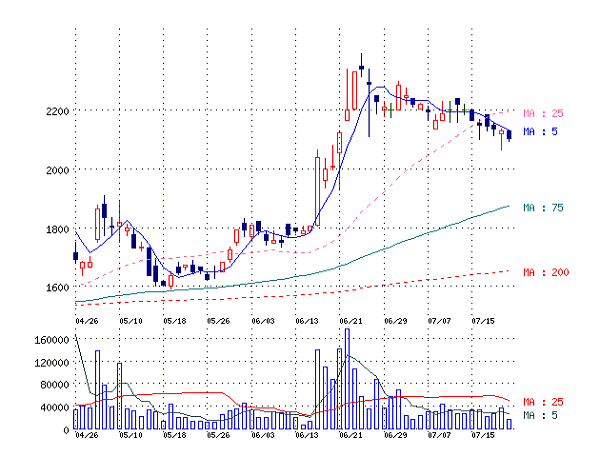Click the 05/18 date under the price chart
This screenshot has width=600, height=457.
[174, 321]
